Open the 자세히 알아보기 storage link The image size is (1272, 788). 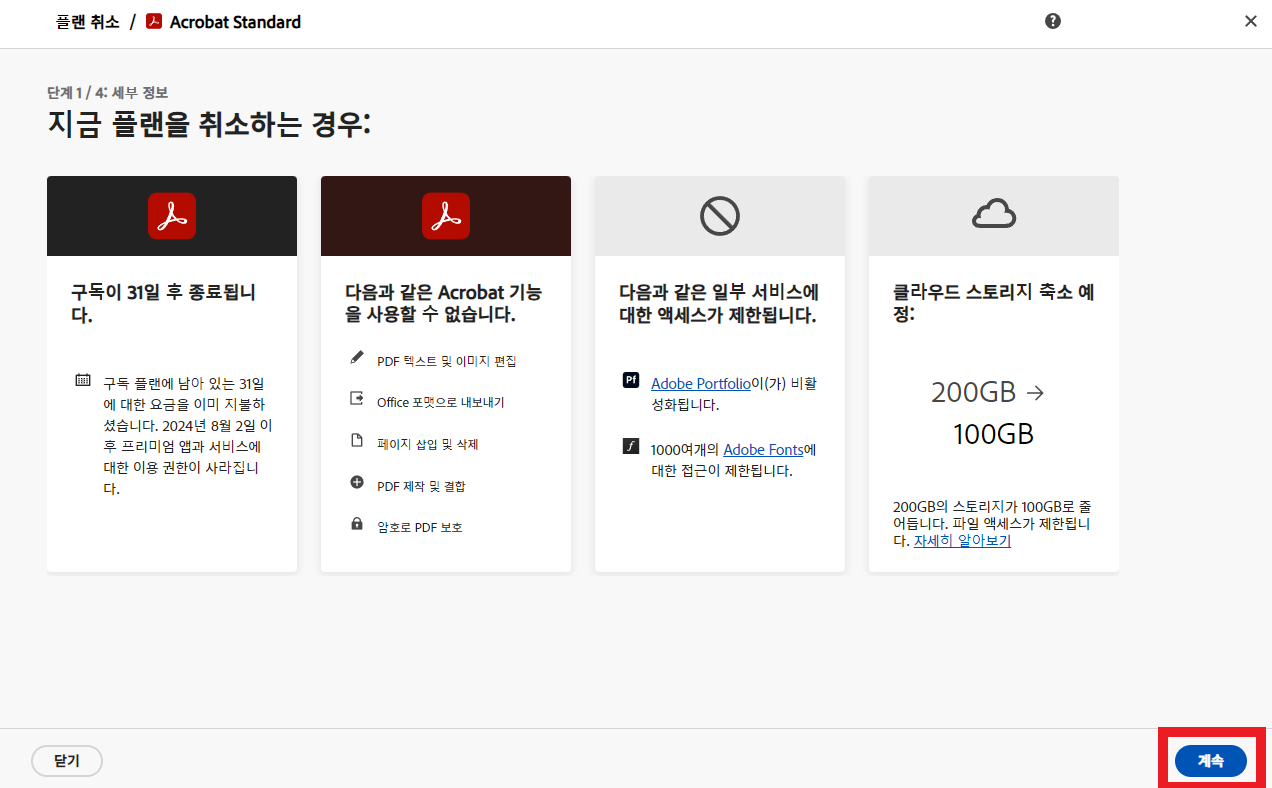(962, 541)
